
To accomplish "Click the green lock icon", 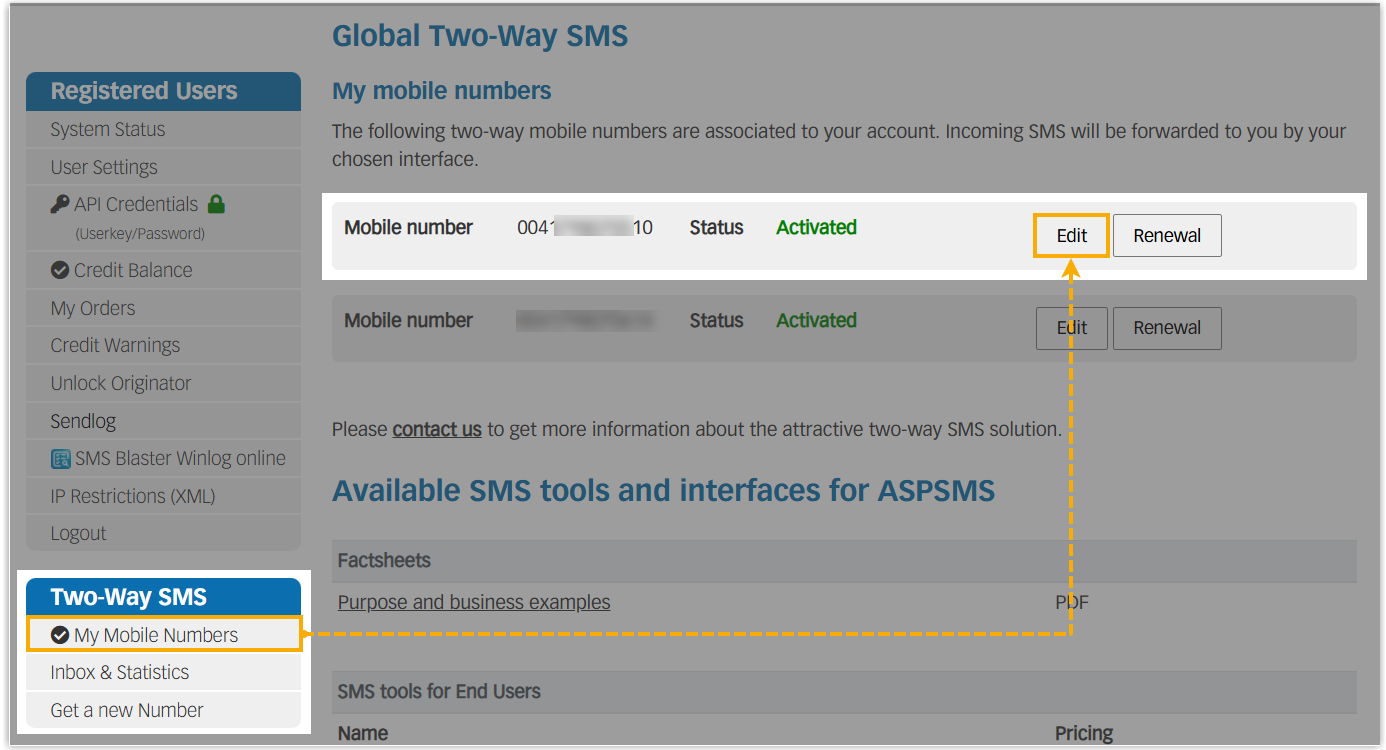I will click(216, 204).
